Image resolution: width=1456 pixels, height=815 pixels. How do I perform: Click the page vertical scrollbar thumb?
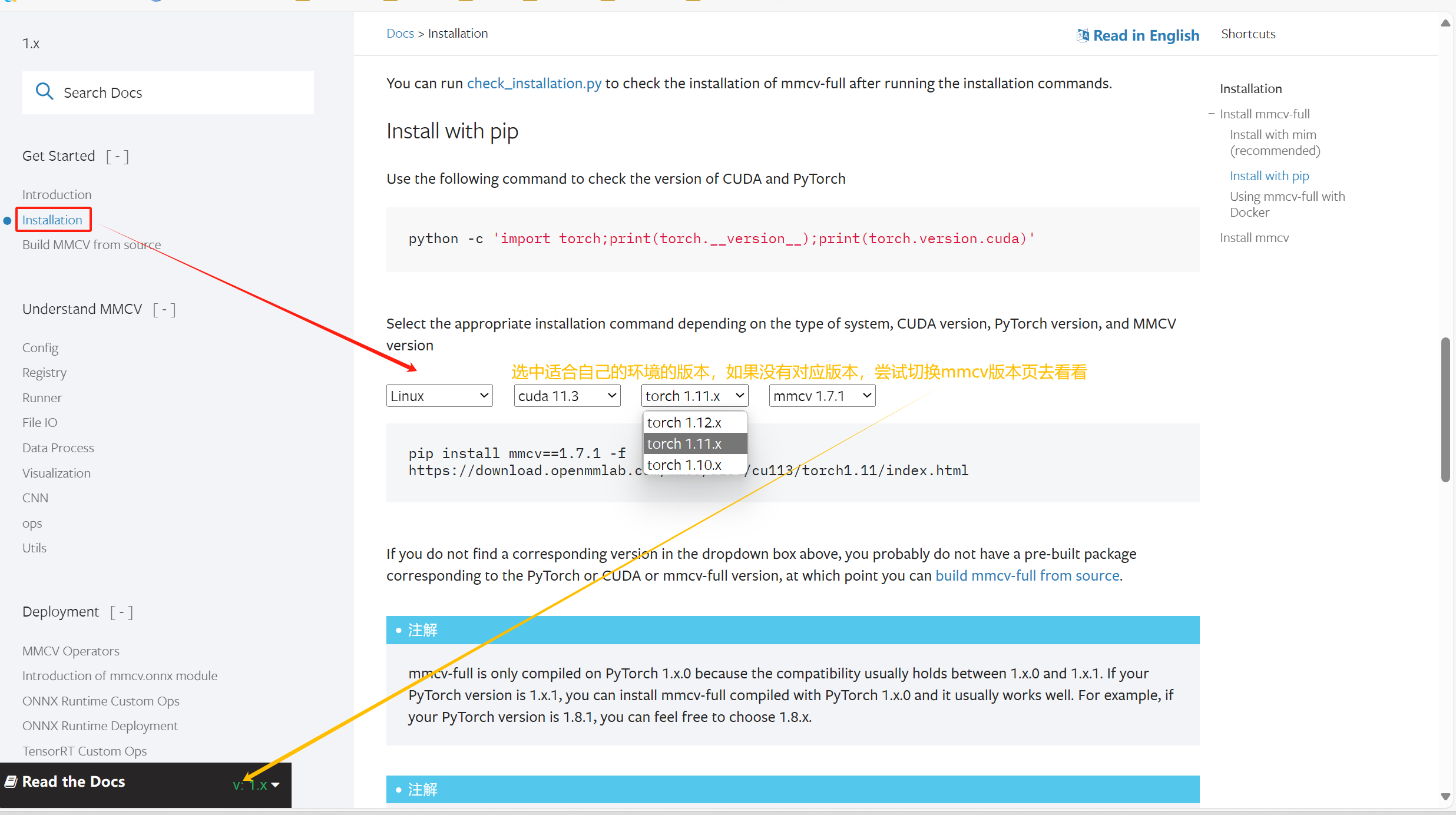1445,410
